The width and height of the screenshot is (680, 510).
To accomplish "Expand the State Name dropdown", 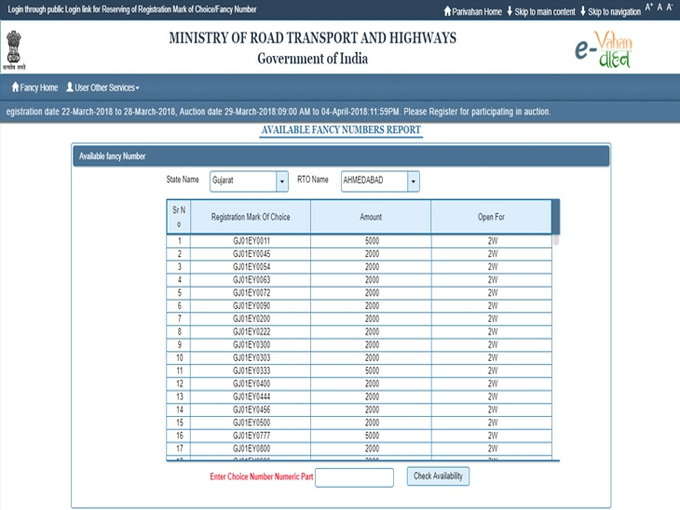I will (x=281, y=181).
